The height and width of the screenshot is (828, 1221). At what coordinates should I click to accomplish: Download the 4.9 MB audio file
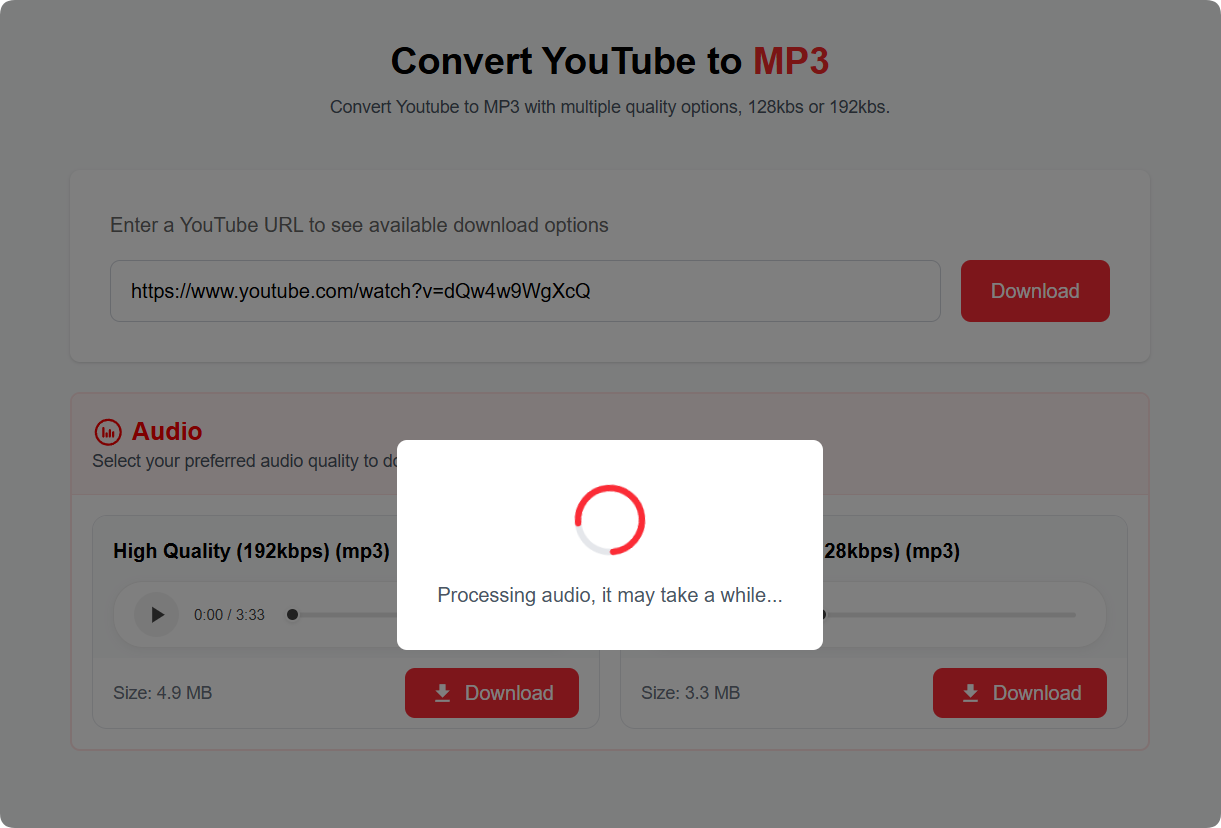coord(492,693)
